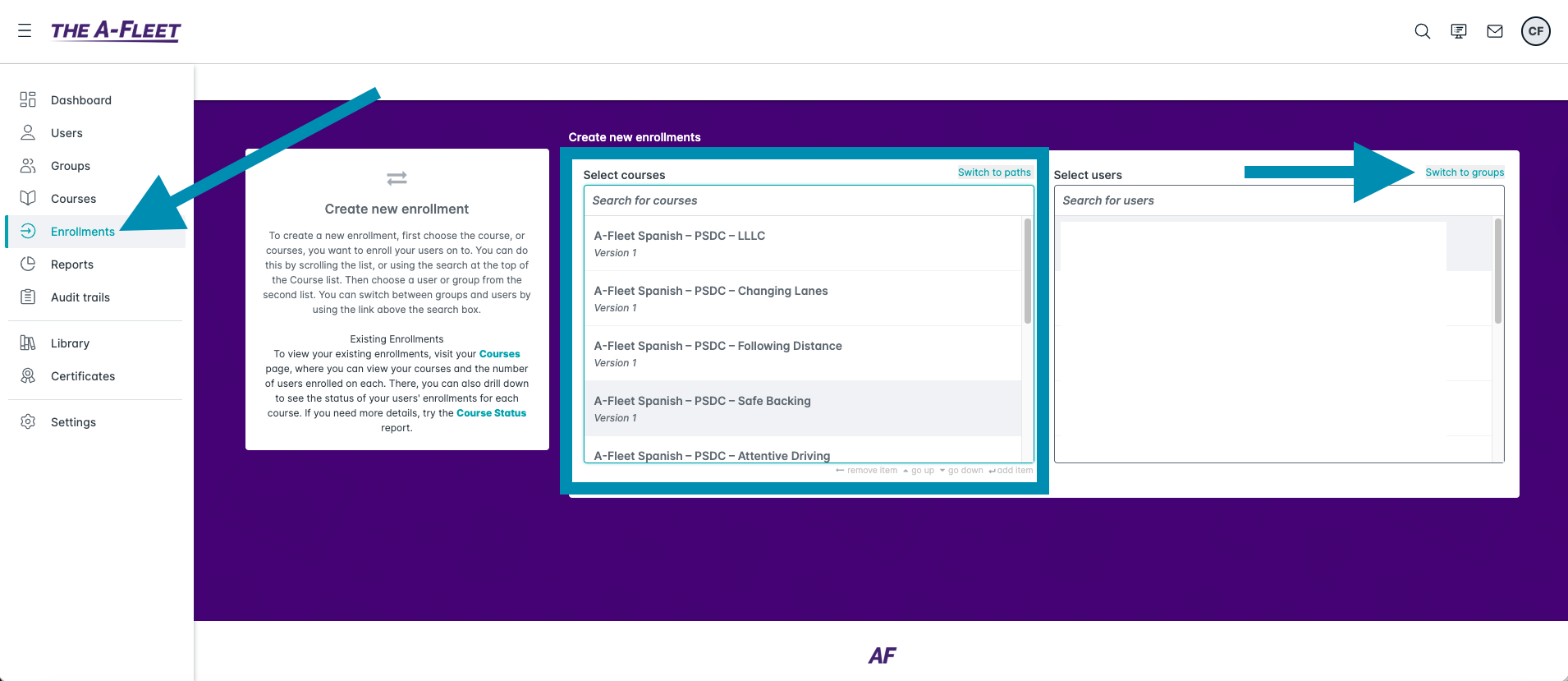Open the presentation board icon in header
1568x681 pixels.
[x=1458, y=31]
